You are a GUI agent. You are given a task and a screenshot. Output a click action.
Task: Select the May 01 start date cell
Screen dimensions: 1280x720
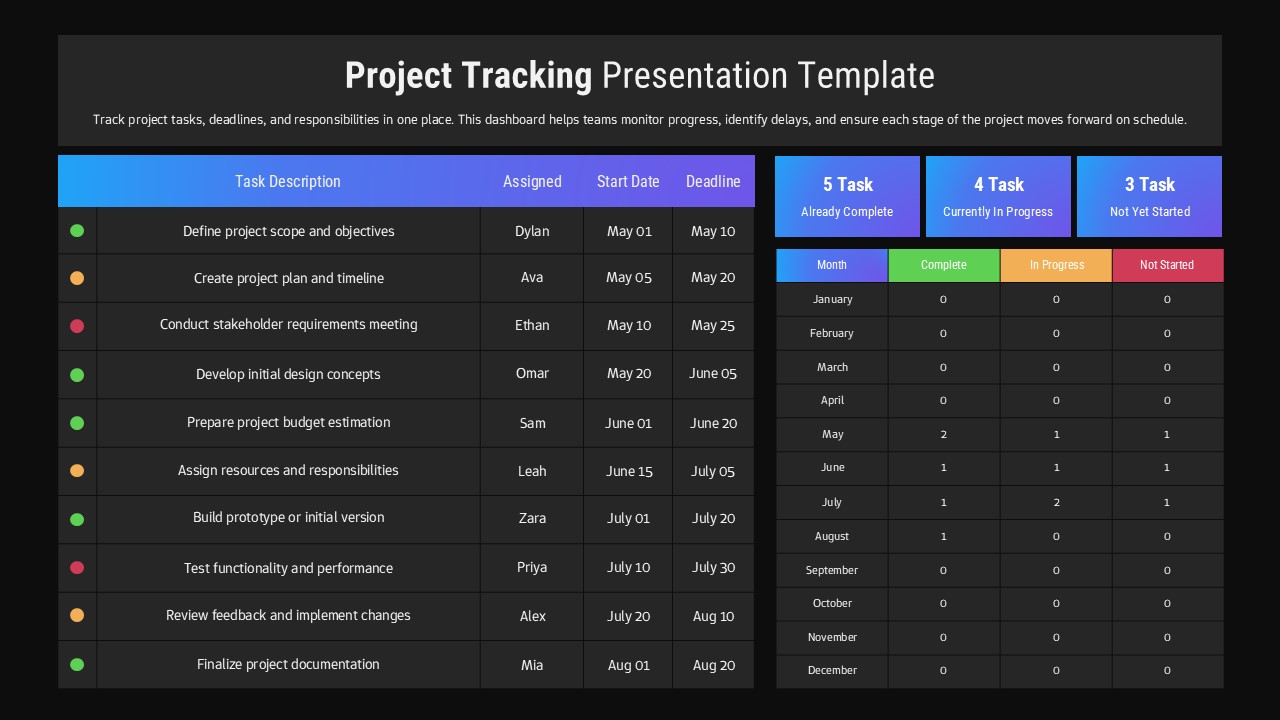(x=629, y=231)
